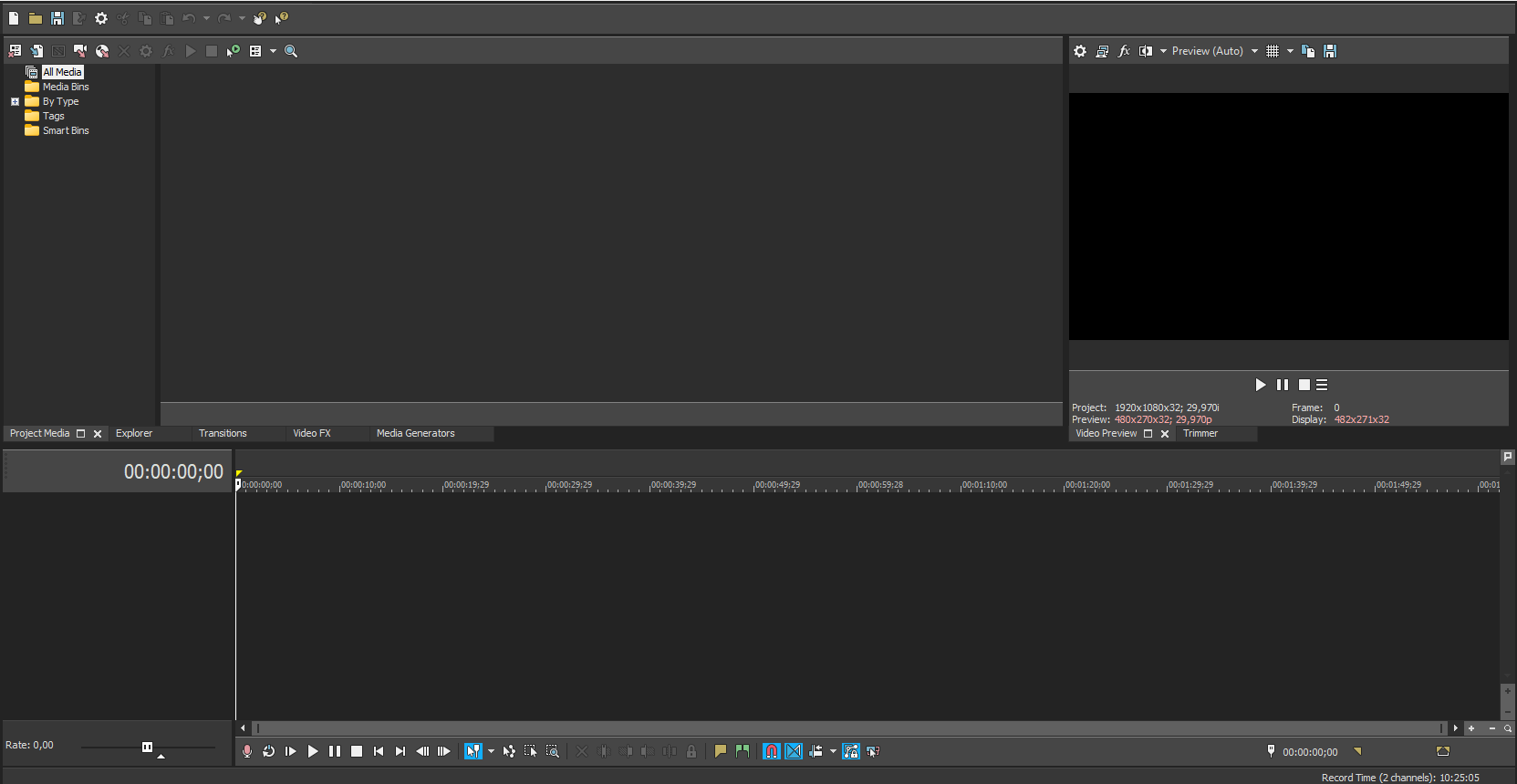Click the cursor position timecode field
Image resolution: width=1517 pixels, height=784 pixels.
[1310, 752]
